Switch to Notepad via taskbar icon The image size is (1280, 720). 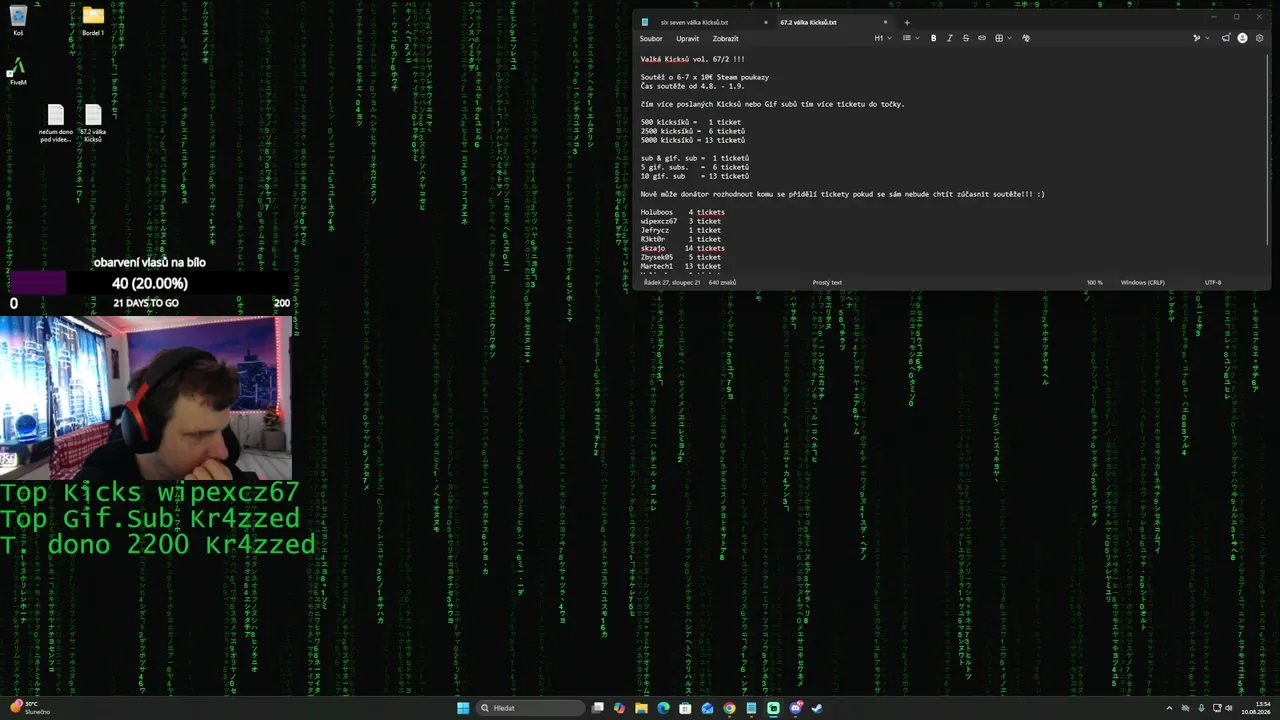tap(751, 708)
